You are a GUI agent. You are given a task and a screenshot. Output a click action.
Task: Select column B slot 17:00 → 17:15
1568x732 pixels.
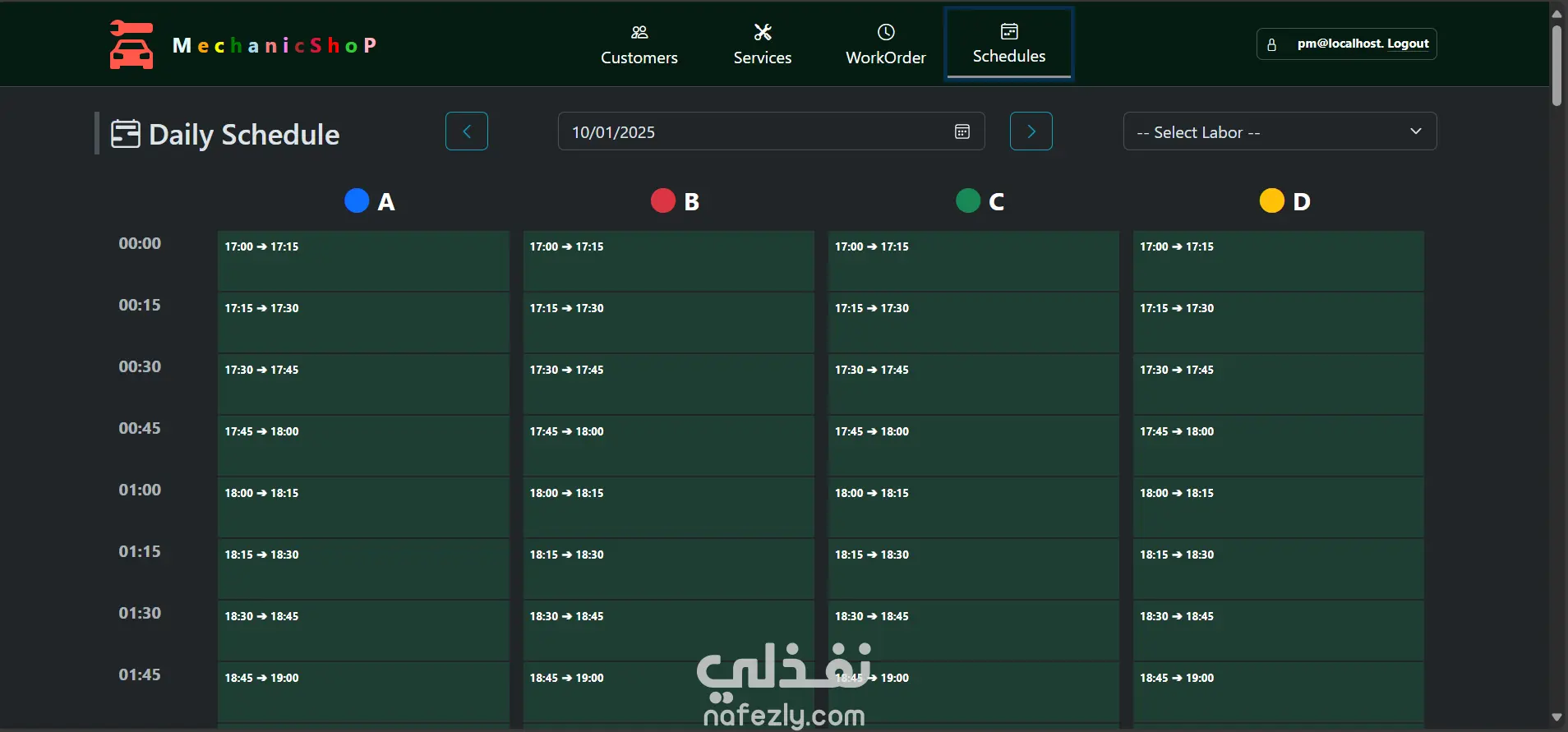[x=669, y=260]
